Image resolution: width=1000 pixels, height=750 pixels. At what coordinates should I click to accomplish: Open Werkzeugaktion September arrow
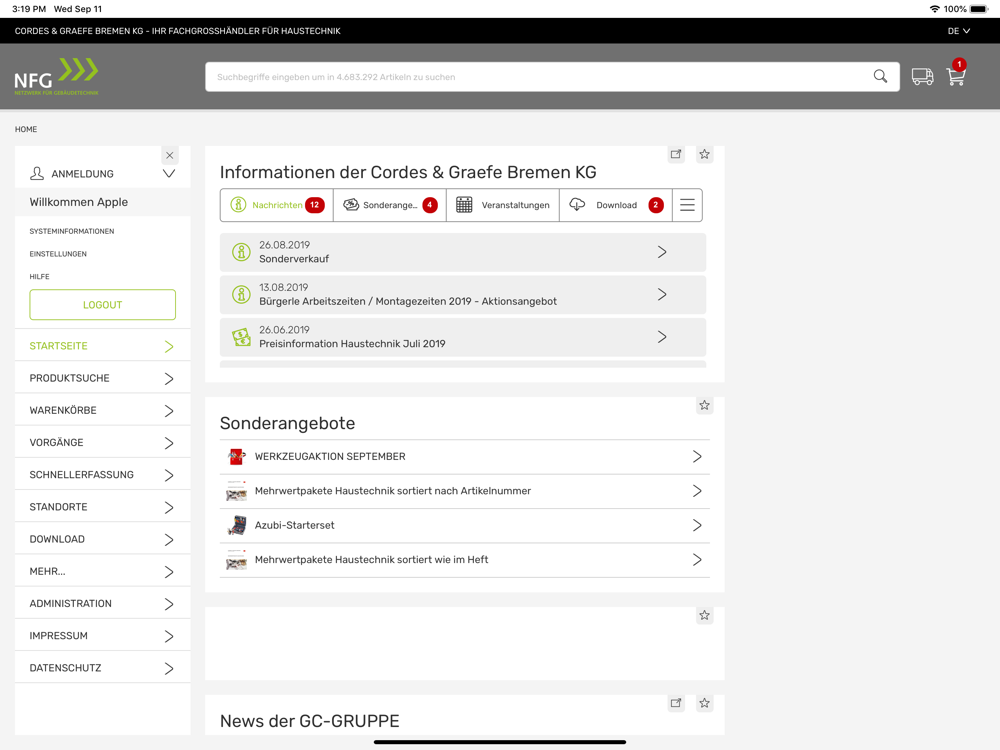697,457
